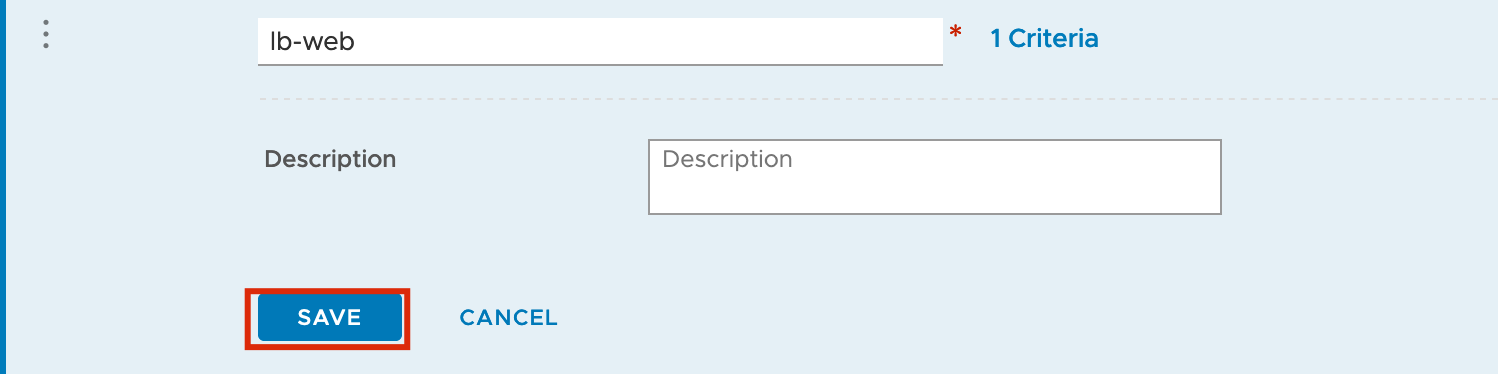The width and height of the screenshot is (1498, 374).
Task: View compute members via 1 Criteria
Action: [1044, 39]
